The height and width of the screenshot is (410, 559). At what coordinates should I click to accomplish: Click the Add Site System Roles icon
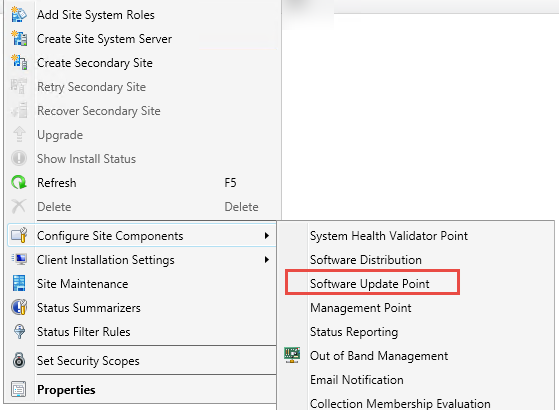(x=19, y=15)
